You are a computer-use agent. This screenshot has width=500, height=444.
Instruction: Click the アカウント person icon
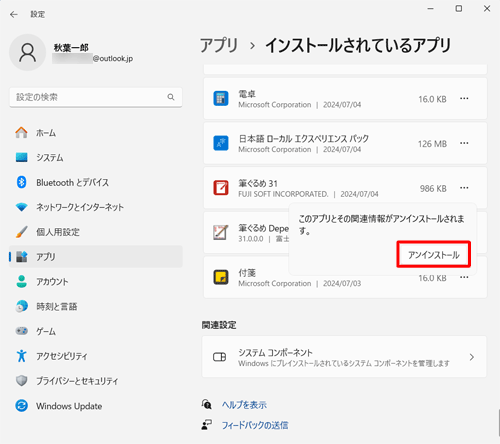click(22, 281)
